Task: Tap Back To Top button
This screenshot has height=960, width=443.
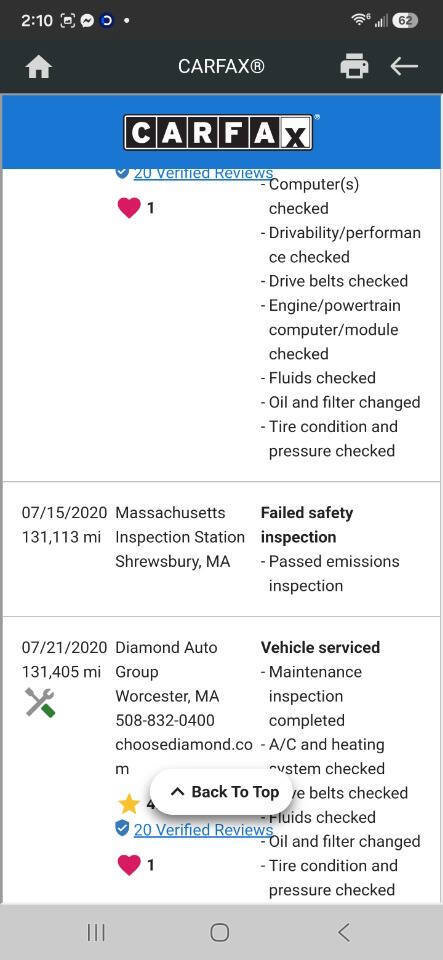Action: click(220, 792)
